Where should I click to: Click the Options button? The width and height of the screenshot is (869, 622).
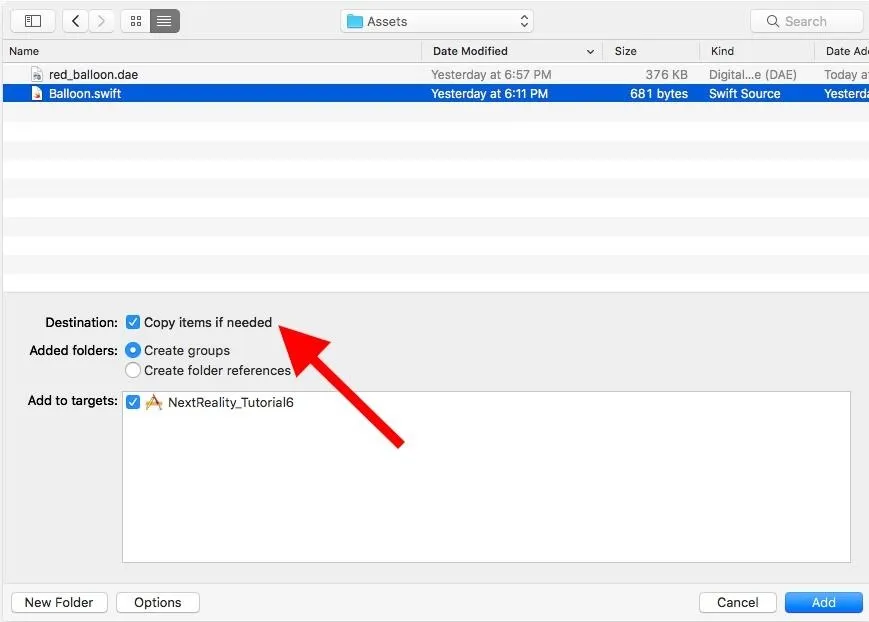coord(158,602)
